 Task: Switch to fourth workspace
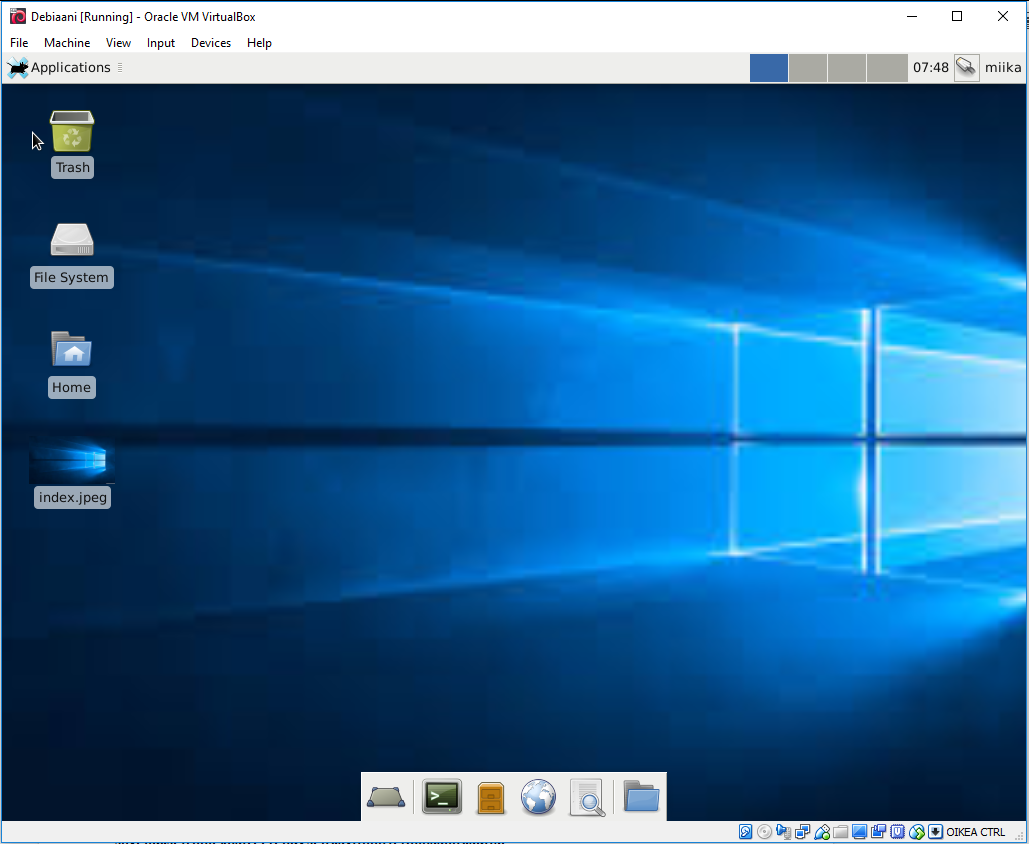tap(886, 68)
